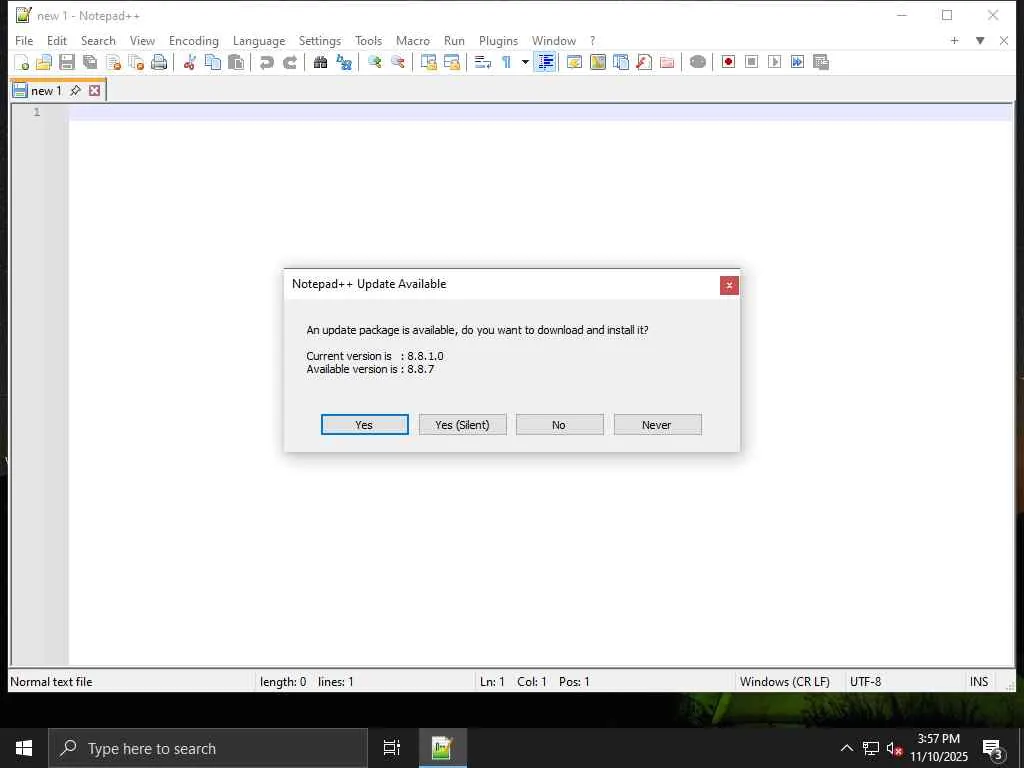Open the Folder as Workspace icon
Image resolution: width=1024 pixels, height=768 pixels.
tap(667, 62)
